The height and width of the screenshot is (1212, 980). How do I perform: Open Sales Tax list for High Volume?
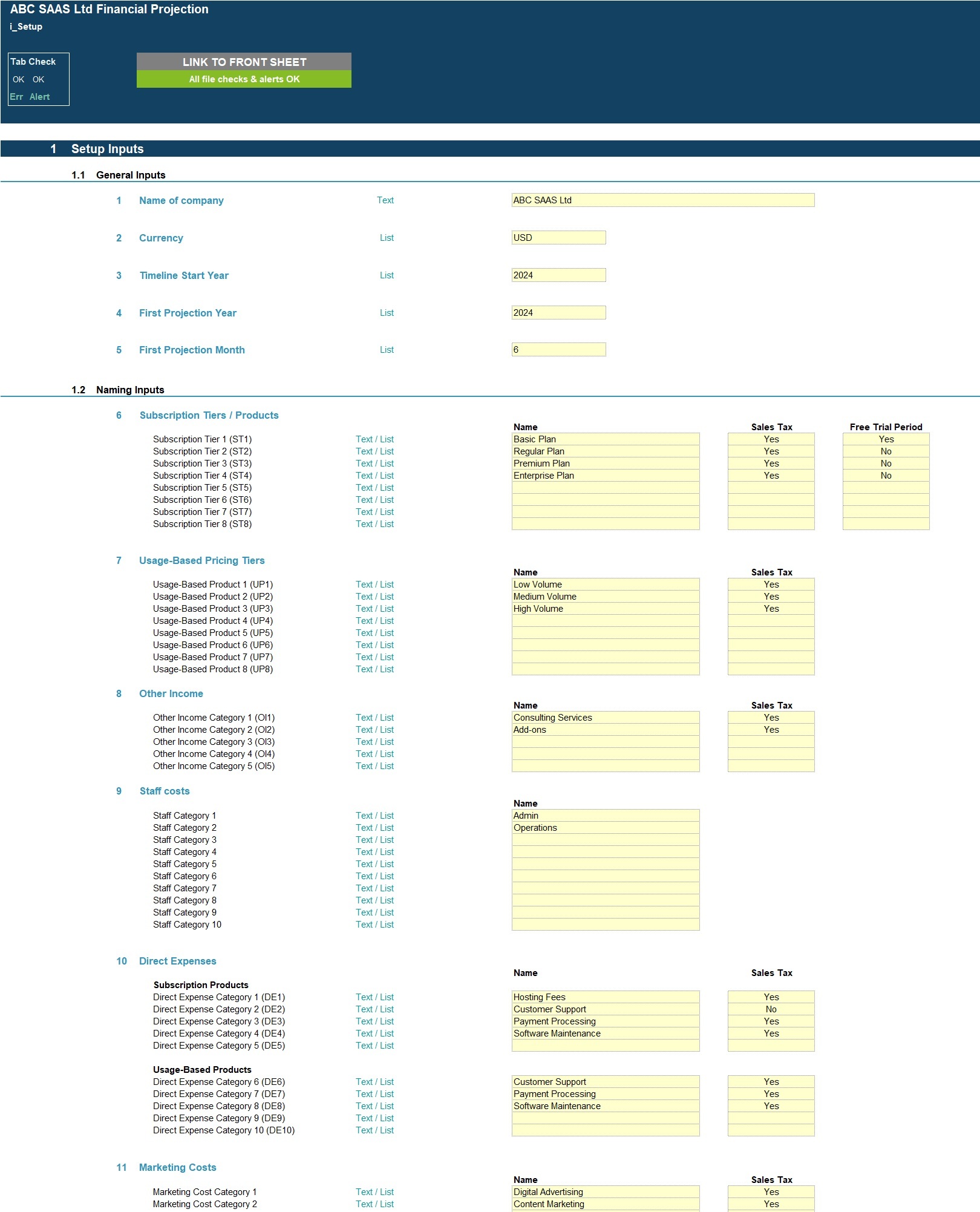[771, 609]
